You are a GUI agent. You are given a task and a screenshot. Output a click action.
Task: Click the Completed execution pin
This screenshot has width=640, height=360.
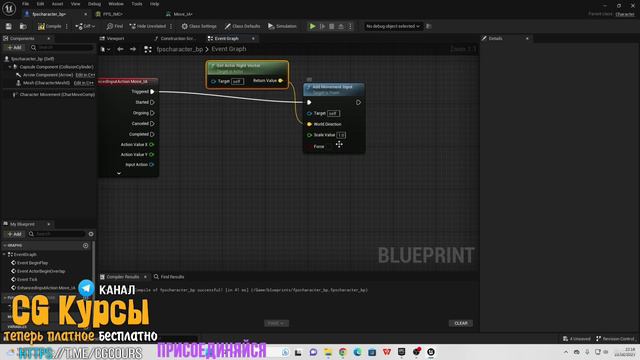coord(152,134)
